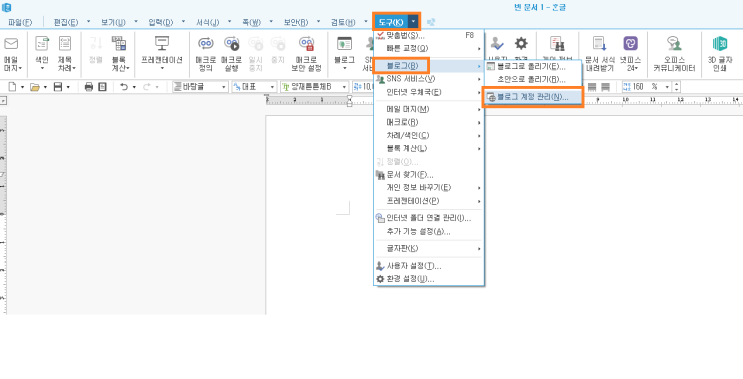
Task: Choose 맞춤법(S) in the 도구 menu
Action: point(428,35)
